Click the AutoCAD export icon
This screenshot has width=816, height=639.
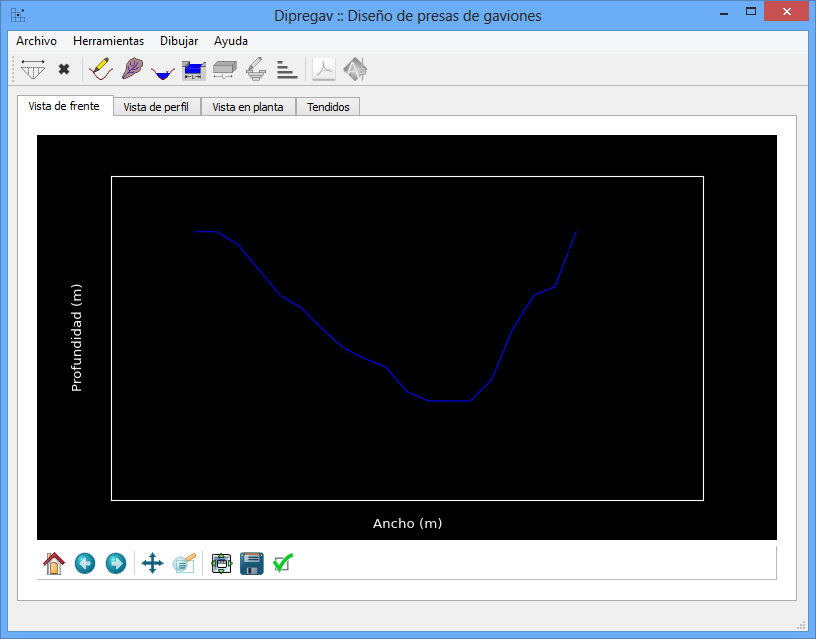click(355, 70)
